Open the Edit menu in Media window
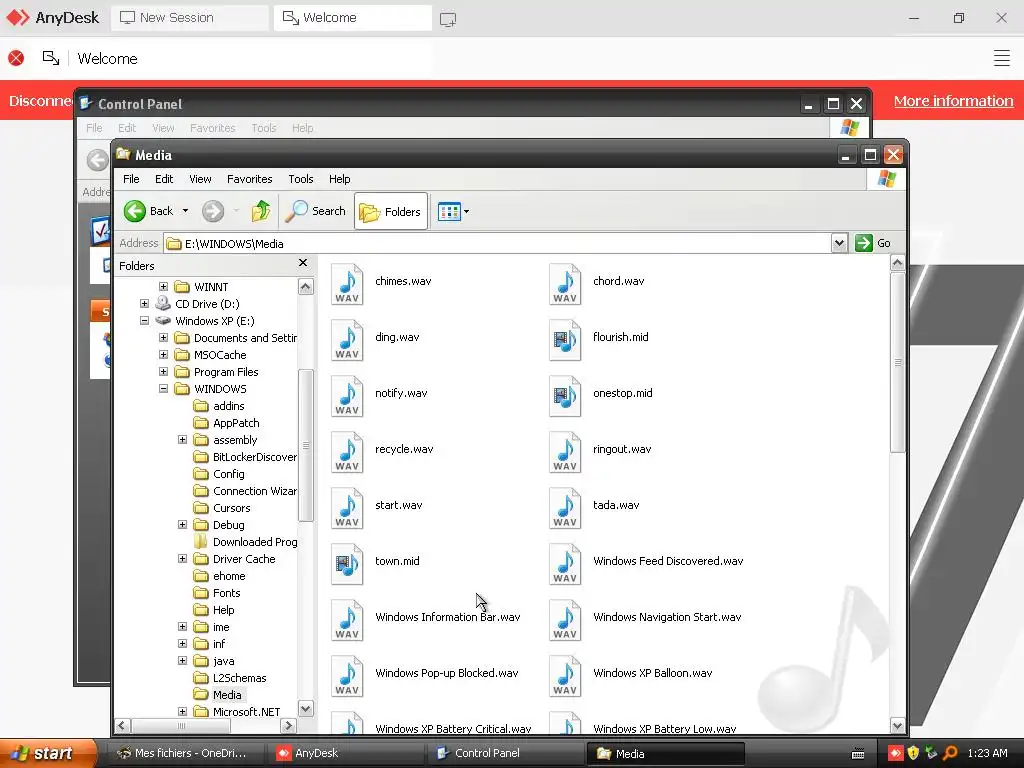This screenshot has width=1024, height=768. [x=164, y=179]
